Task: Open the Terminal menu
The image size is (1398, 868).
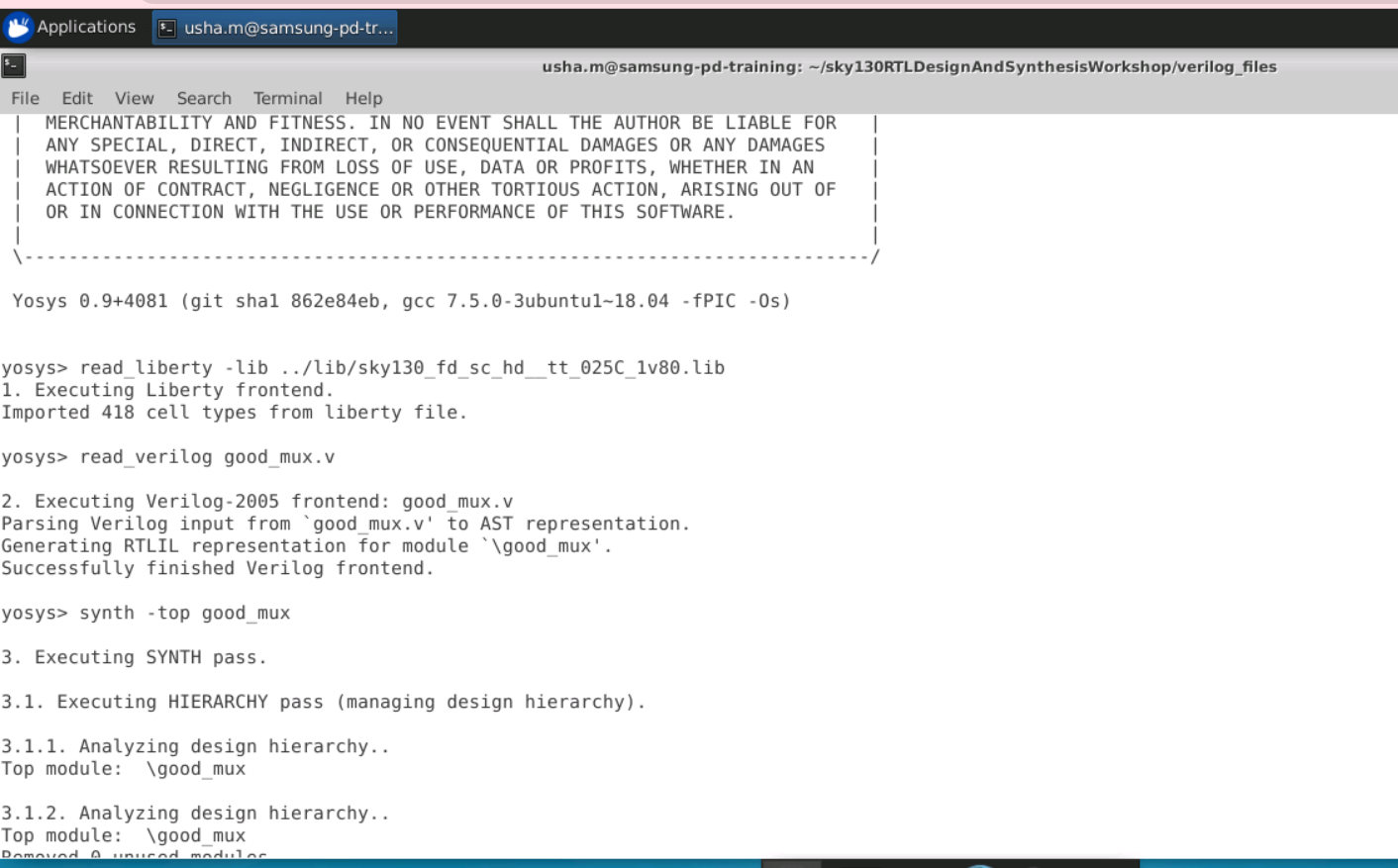Action: pyautogui.click(x=287, y=98)
